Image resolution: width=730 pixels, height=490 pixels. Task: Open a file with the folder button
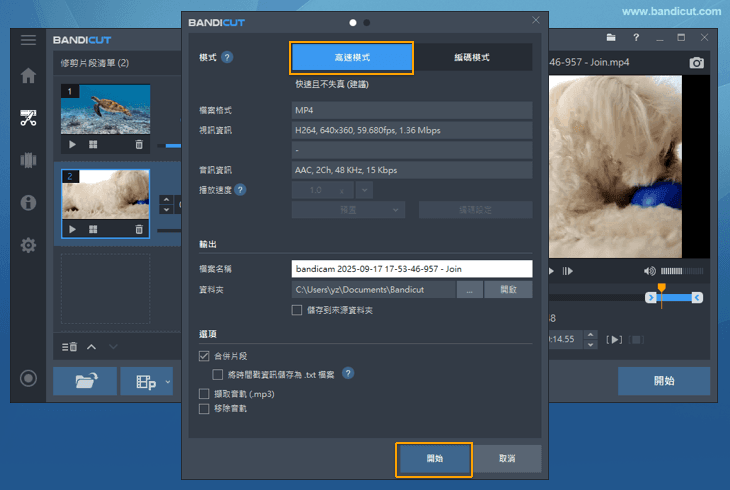pos(85,381)
